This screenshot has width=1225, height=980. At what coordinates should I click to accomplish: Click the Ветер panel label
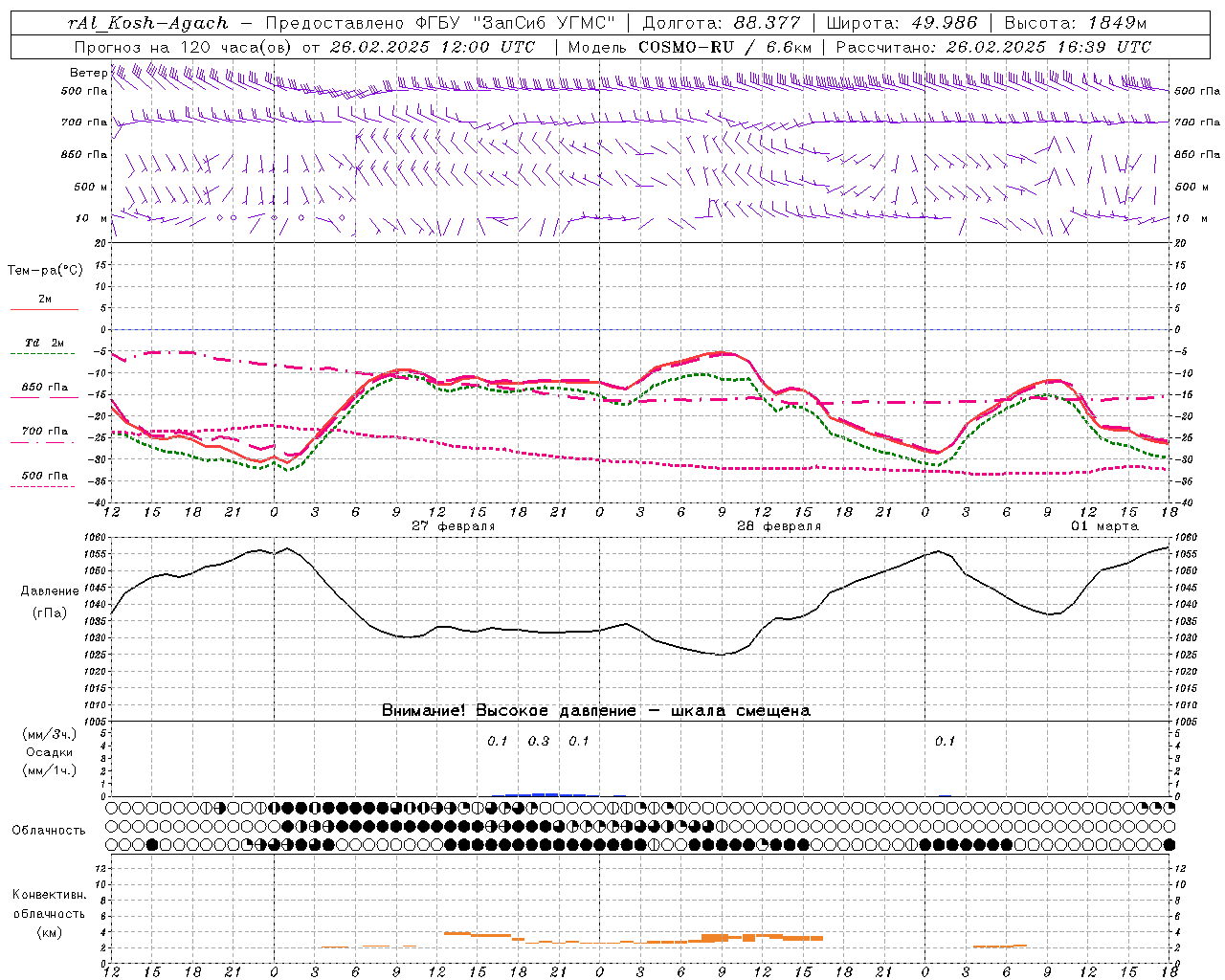tap(88, 73)
